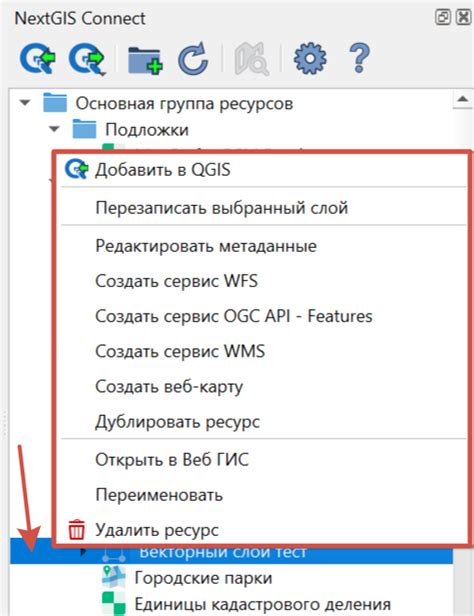Select 'Добавить в QGIS' menu entry

(x=262, y=170)
